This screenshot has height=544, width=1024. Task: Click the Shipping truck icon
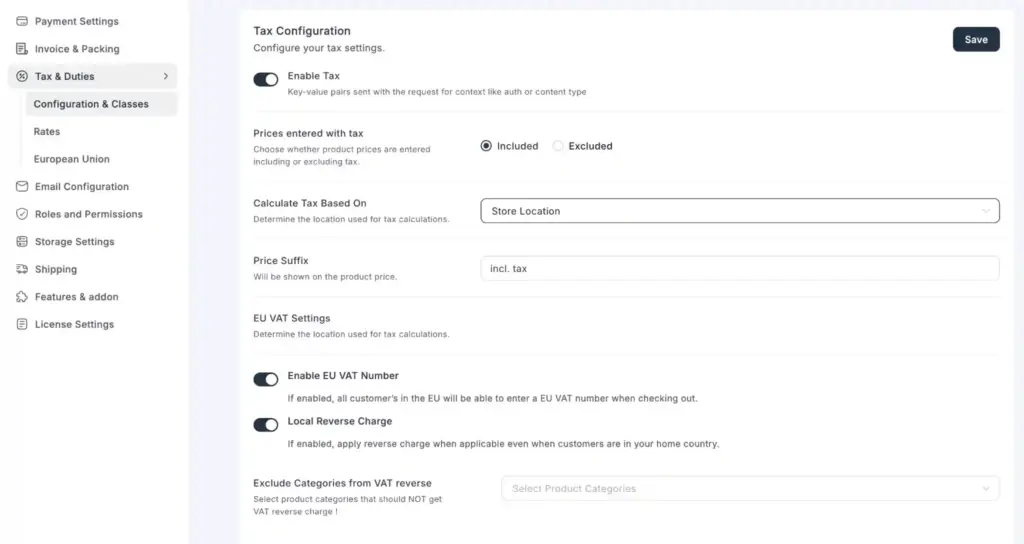22,268
